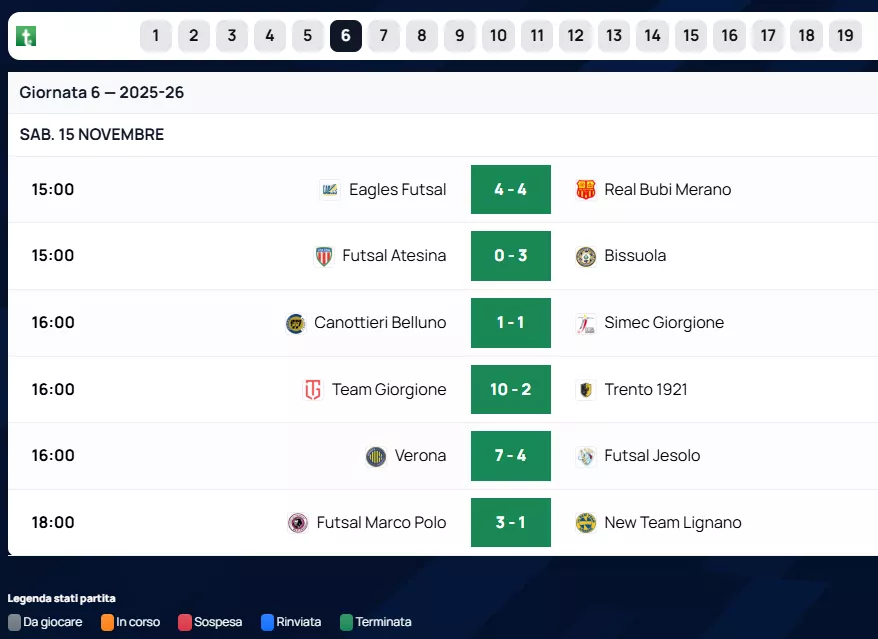Open the 4 - 4 match score
This screenshot has width=878, height=639.
[x=510, y=190]
